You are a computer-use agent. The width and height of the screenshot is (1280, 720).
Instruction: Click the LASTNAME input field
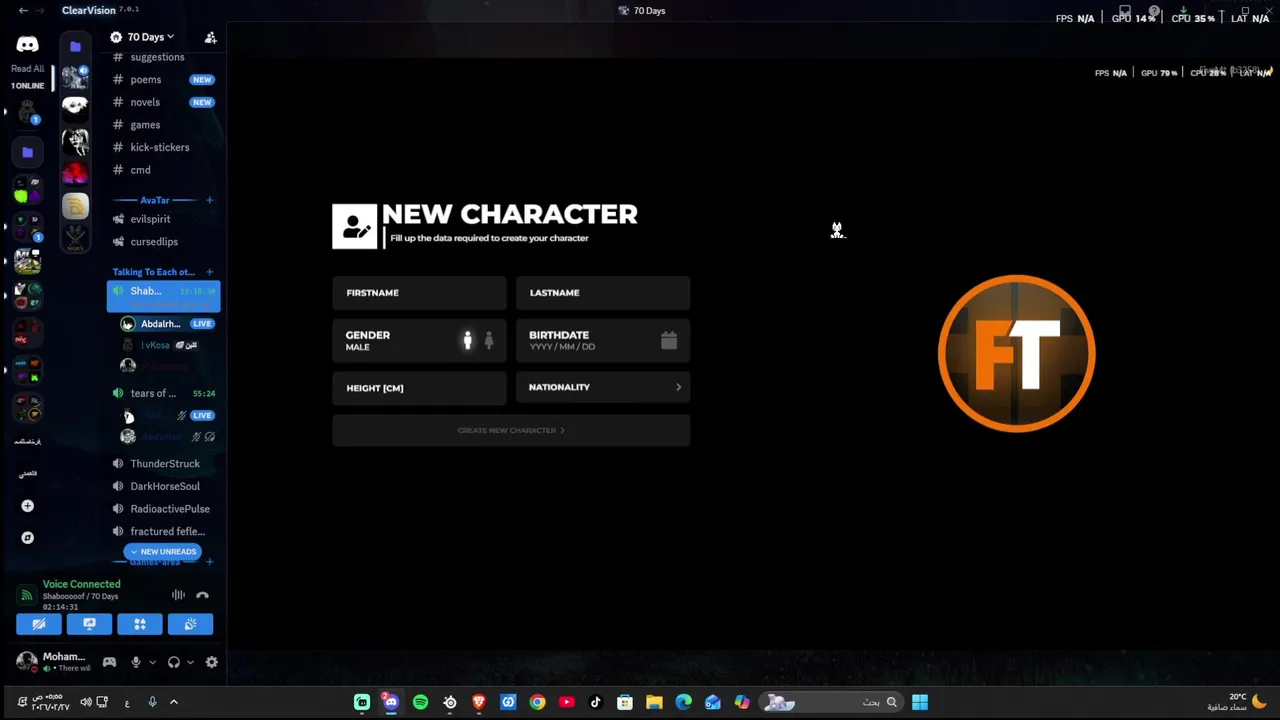tap(603, 293)
